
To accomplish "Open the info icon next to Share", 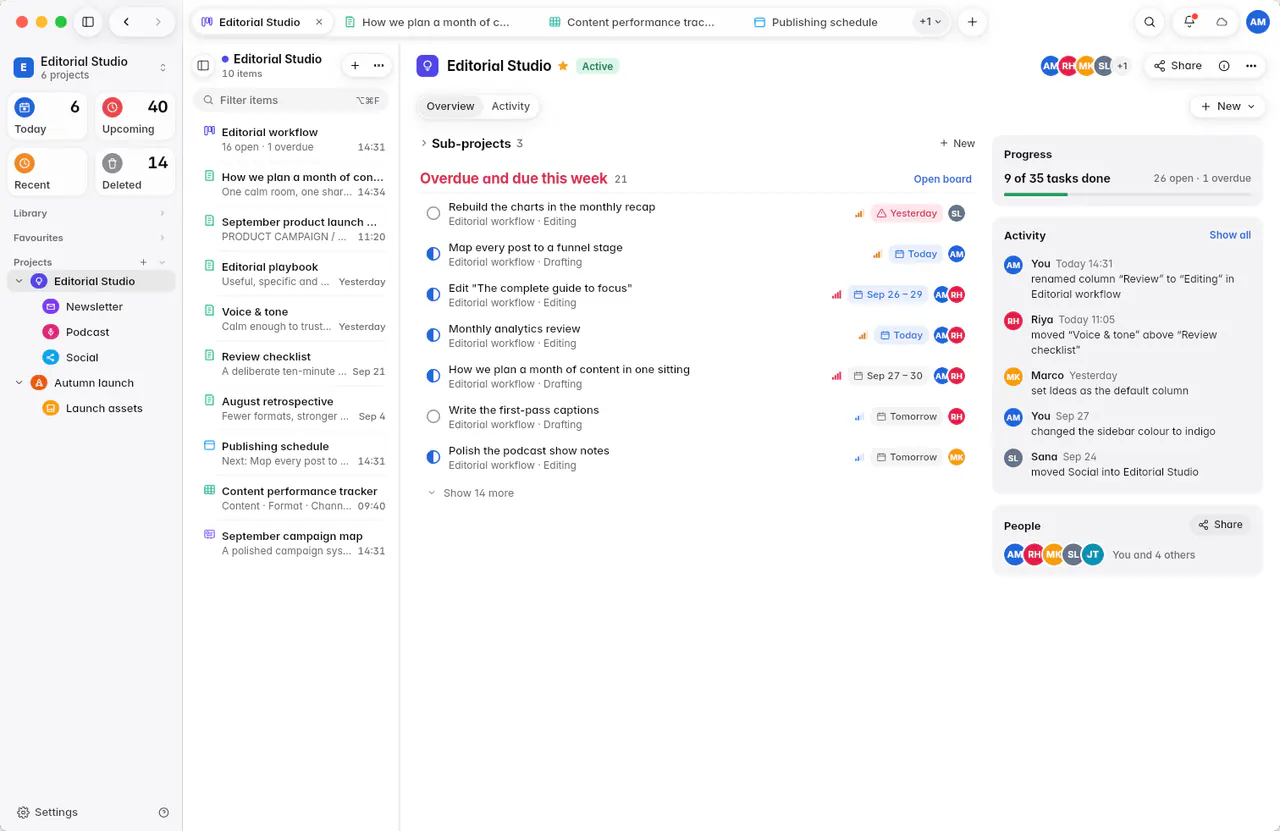I will pos(1224,66).
